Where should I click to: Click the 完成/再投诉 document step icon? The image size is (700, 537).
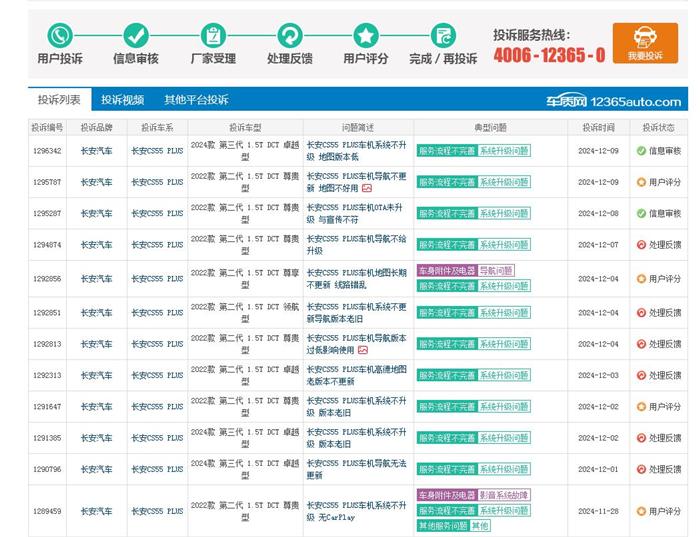pos(443,36)
